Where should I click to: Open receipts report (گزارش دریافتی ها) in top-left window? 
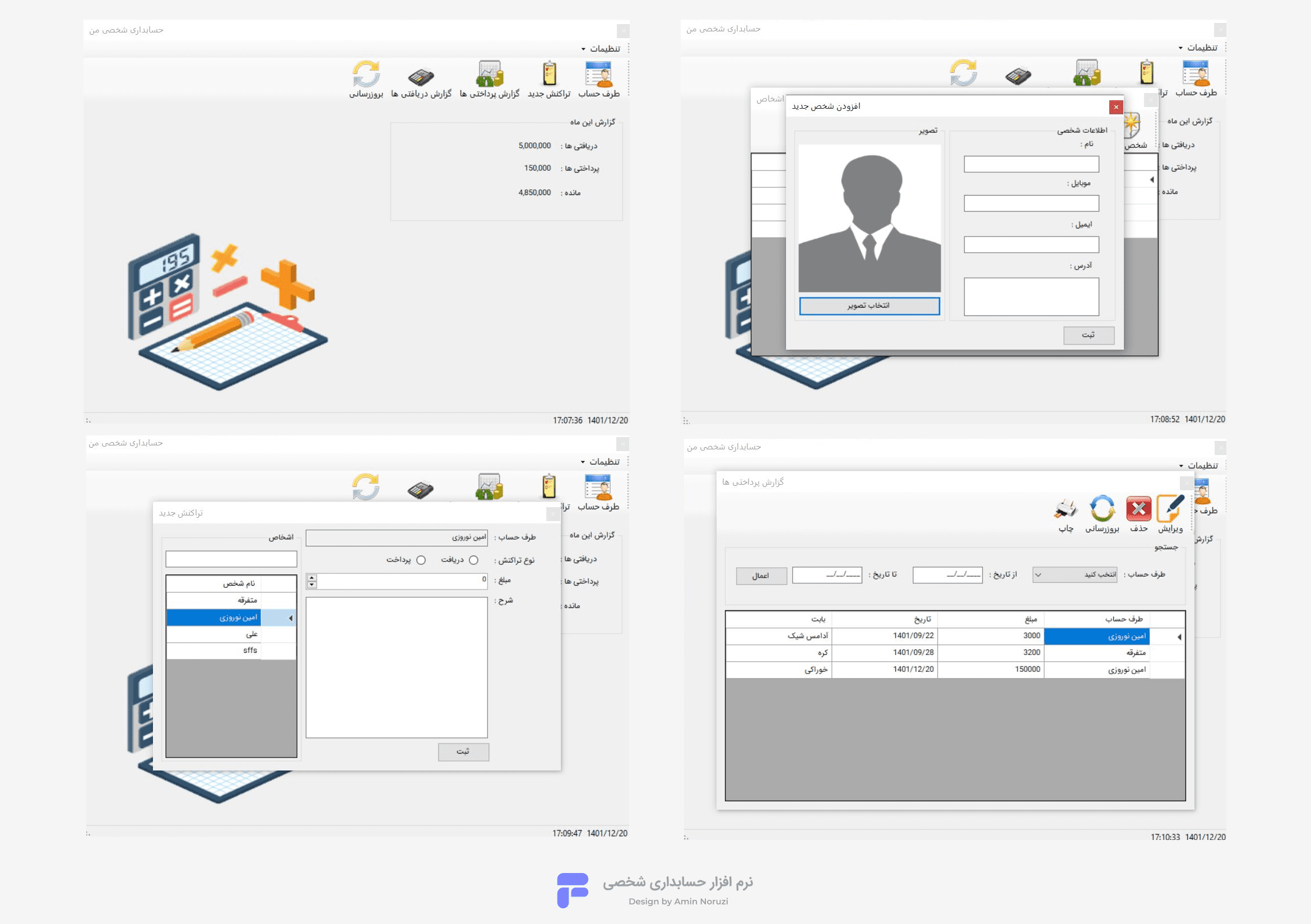(421, 76)
